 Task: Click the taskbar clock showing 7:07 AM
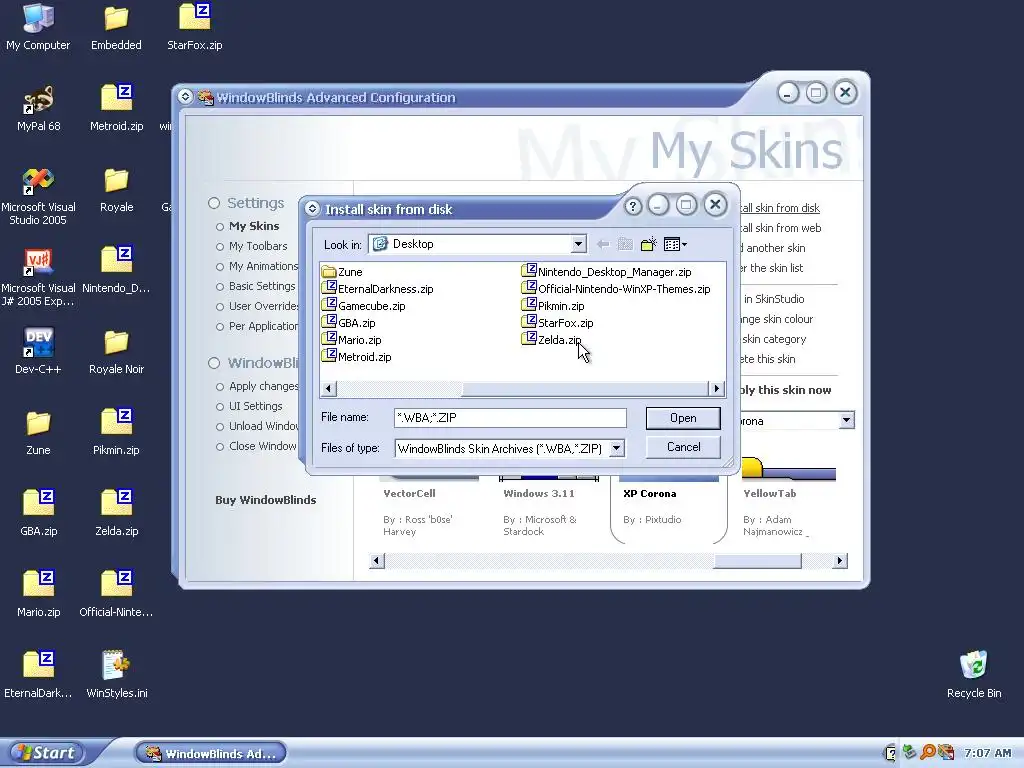tap(987, 753)
